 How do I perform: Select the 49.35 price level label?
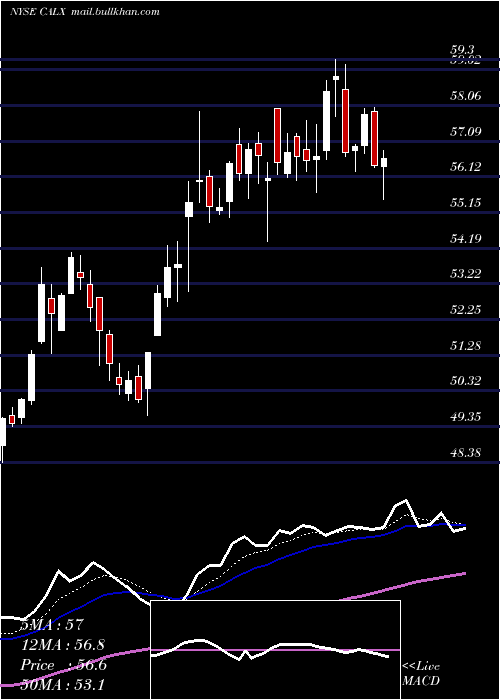pos(466,417)
